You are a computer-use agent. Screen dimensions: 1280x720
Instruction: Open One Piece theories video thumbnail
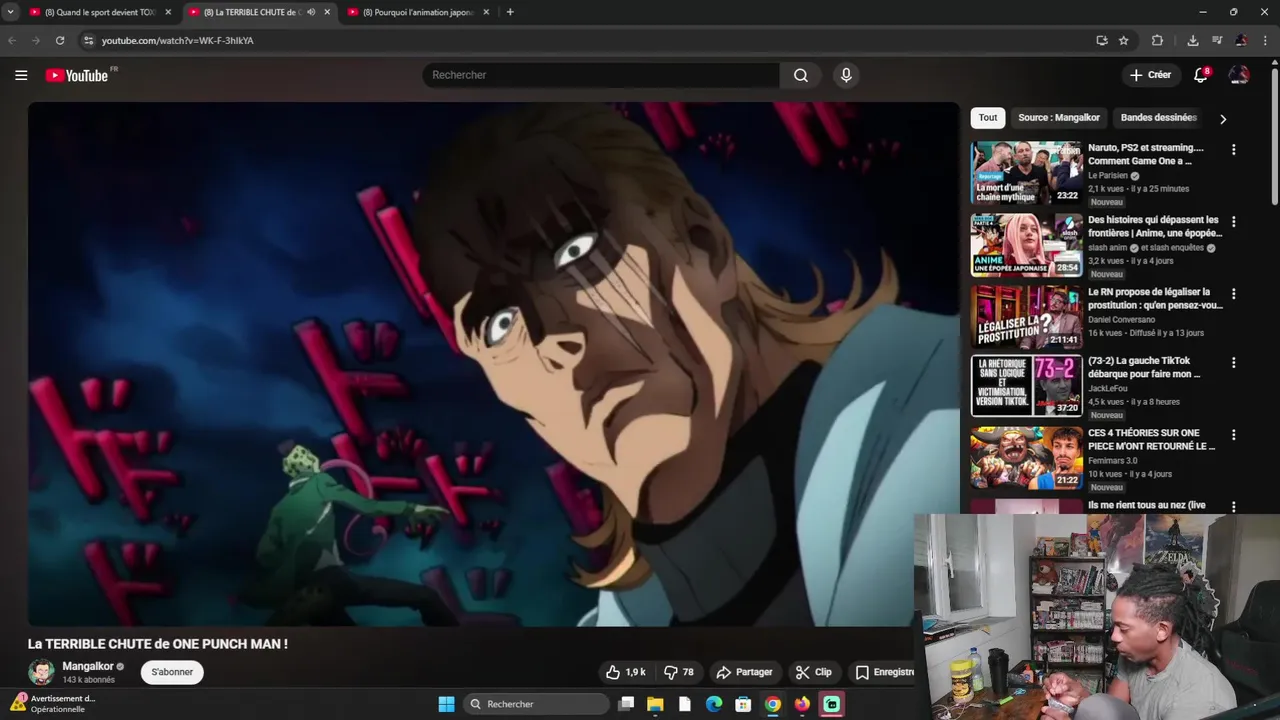pos(1026,458)
